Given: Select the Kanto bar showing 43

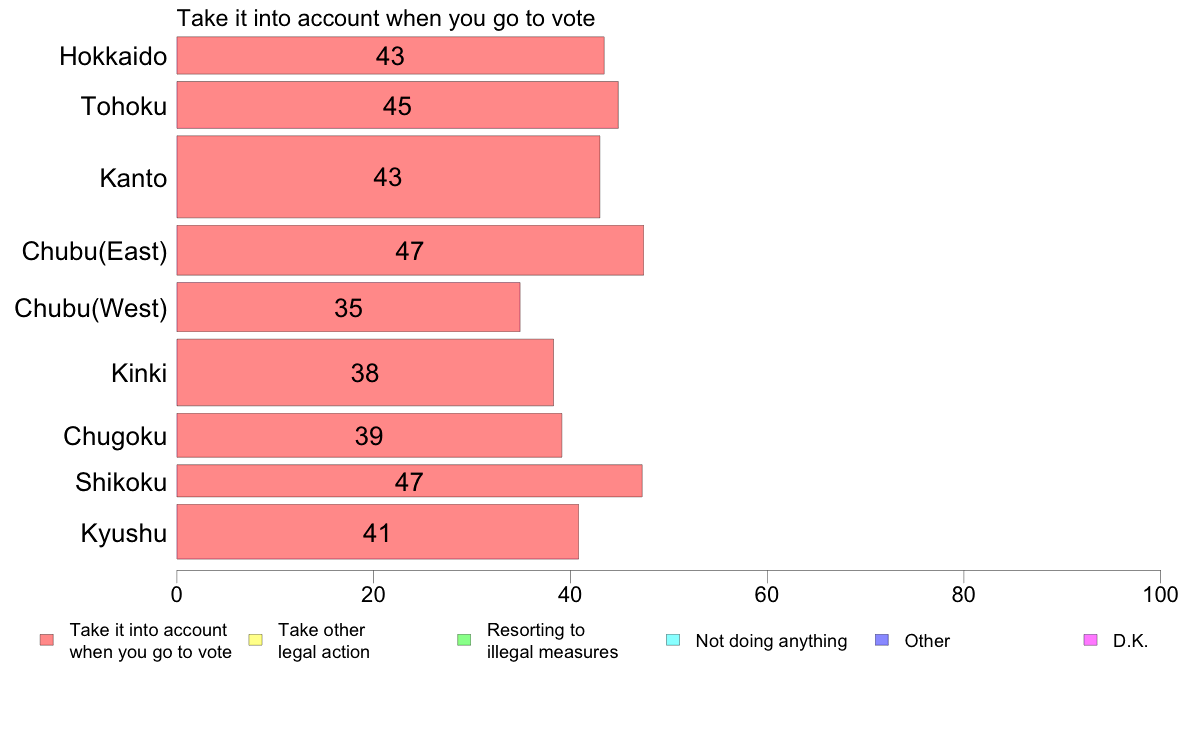Looking at the screenshot, I should coord(388,177).
